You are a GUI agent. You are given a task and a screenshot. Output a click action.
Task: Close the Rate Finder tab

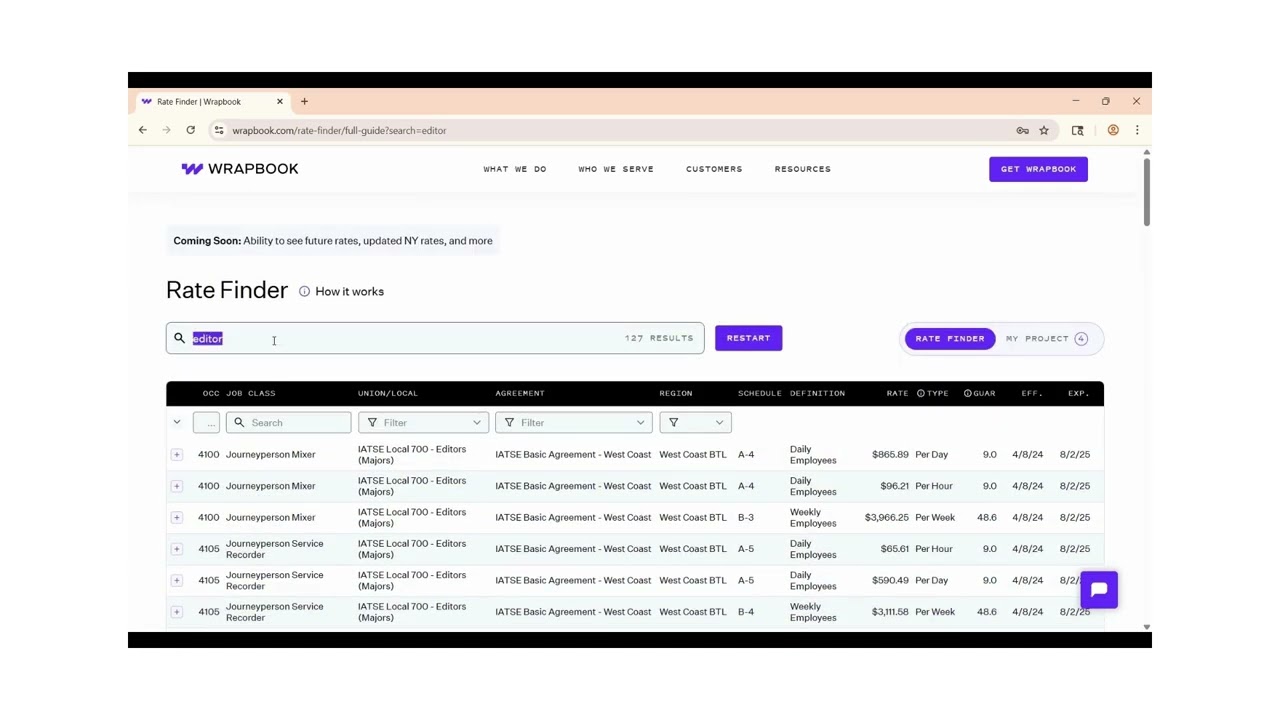280,101
